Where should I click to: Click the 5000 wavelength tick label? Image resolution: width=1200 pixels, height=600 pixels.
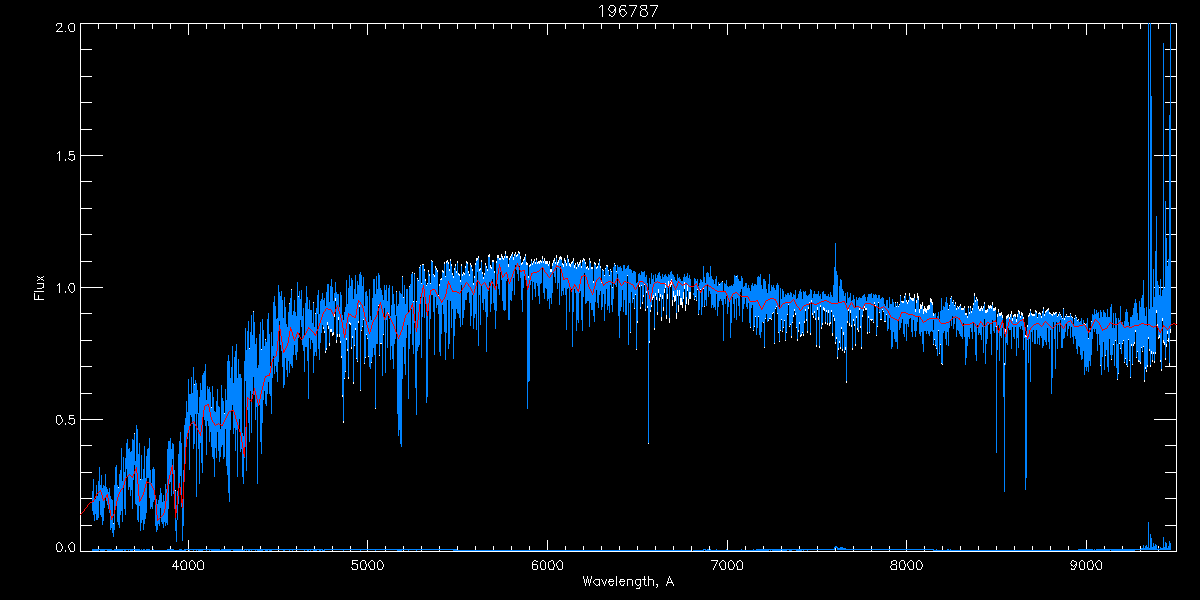(367, 564)
